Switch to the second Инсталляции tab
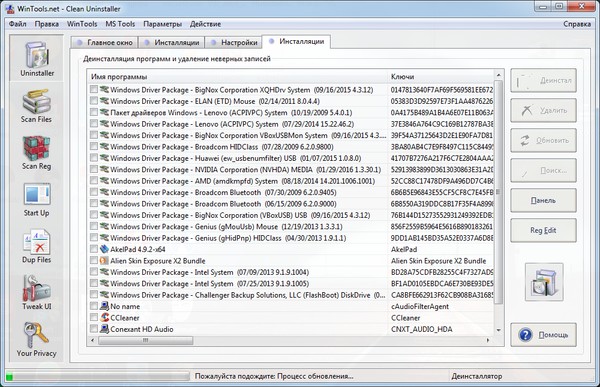 pos(297,41)
